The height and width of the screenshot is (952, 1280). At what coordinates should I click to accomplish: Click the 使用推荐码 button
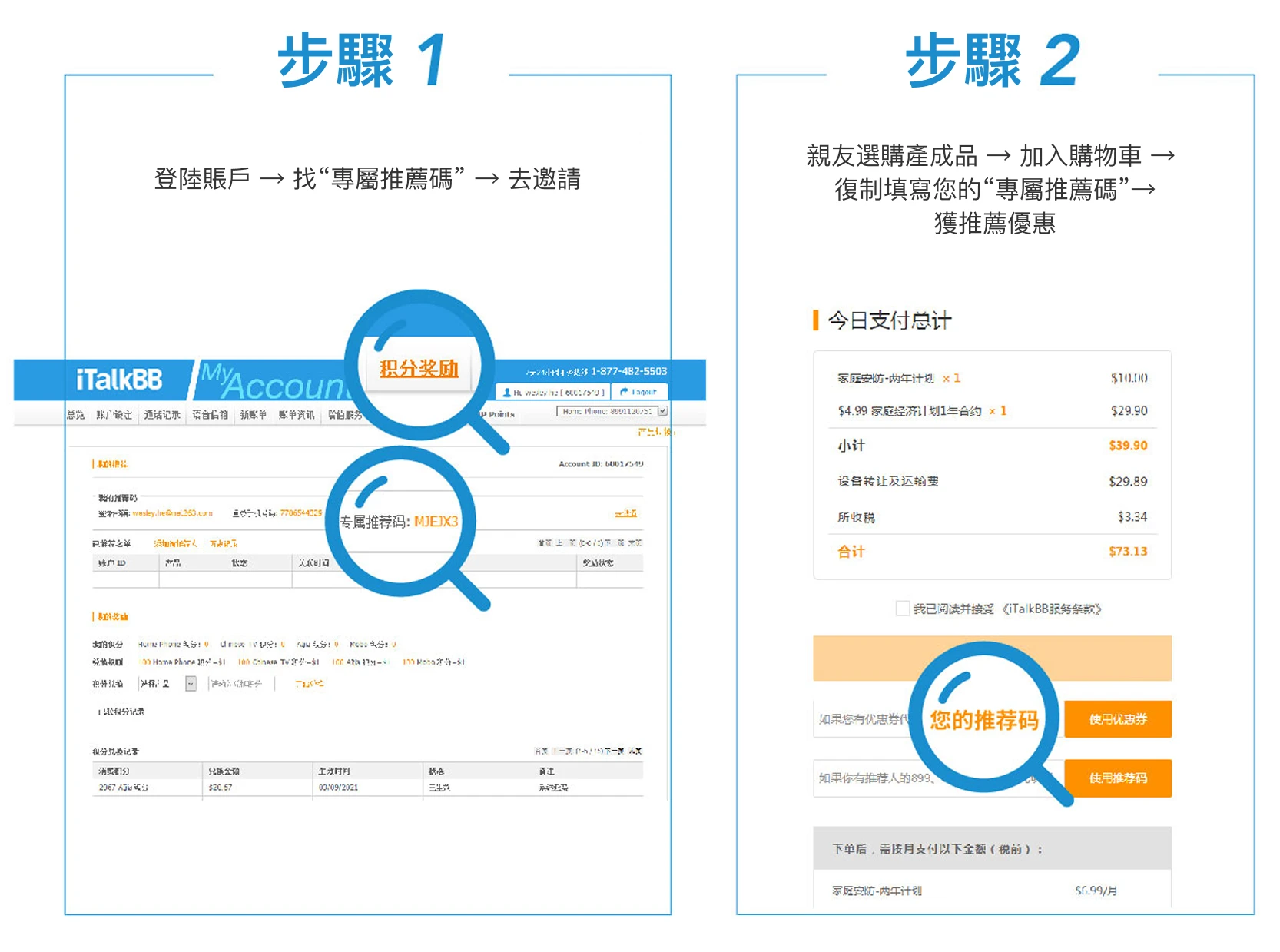[x=1117, y=778]
